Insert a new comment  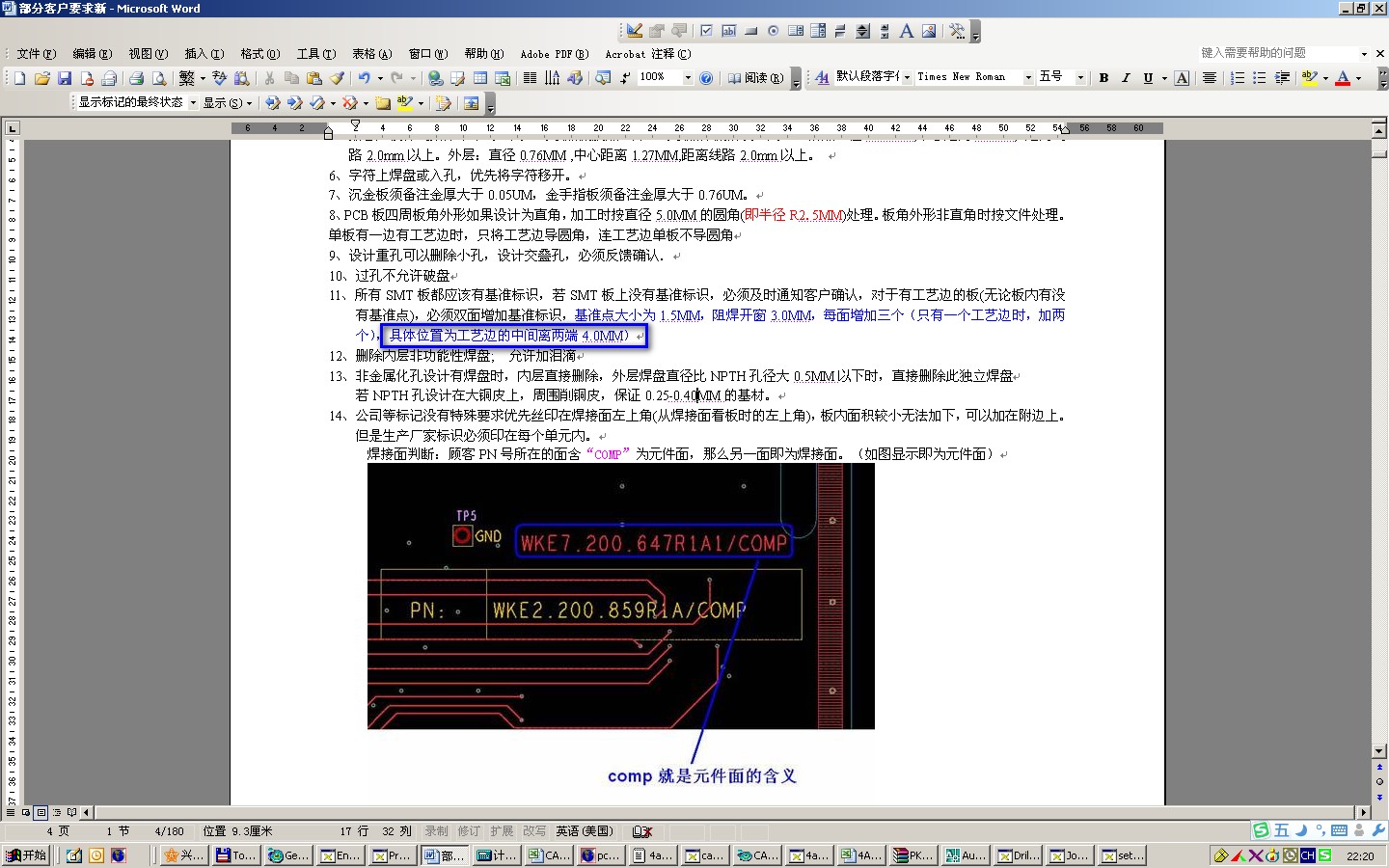pos(383,102)
